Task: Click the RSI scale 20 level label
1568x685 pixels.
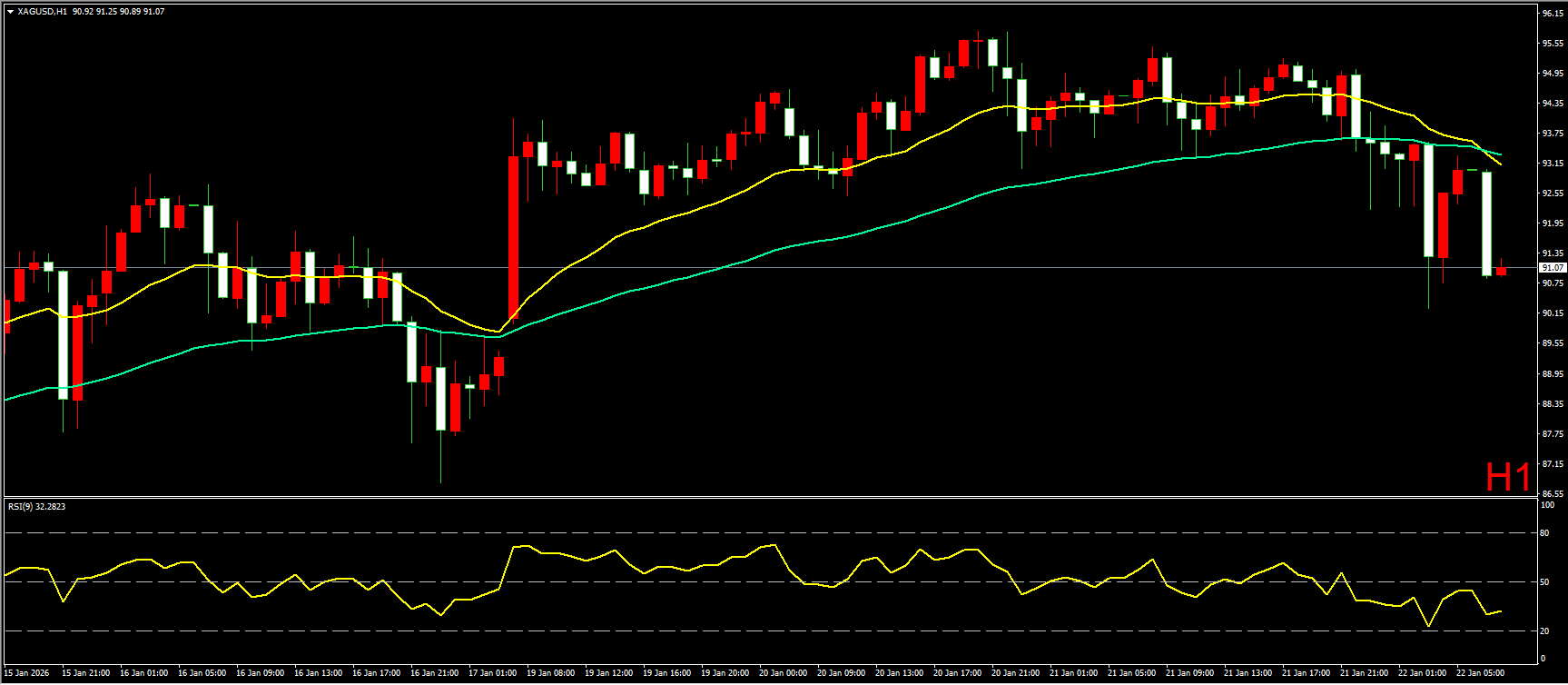Action: coord(1544,630)
